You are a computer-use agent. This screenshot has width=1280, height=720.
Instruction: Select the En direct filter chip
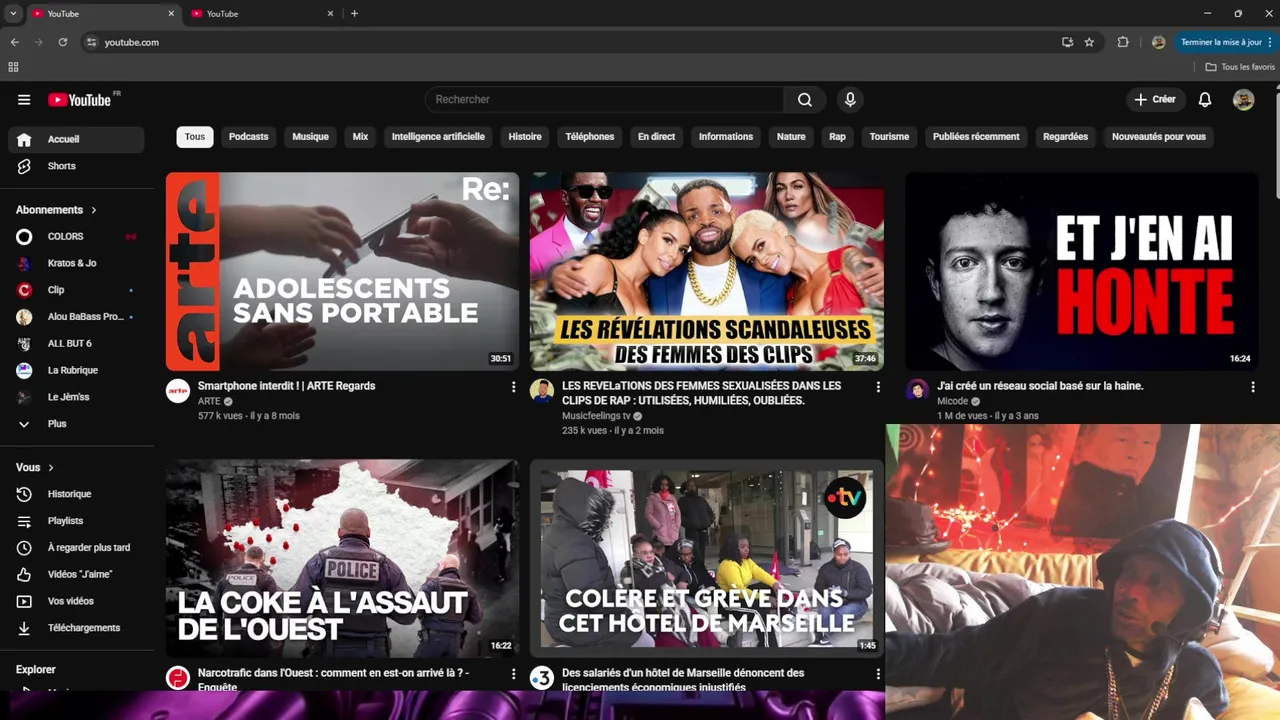(x=657, y=137)
